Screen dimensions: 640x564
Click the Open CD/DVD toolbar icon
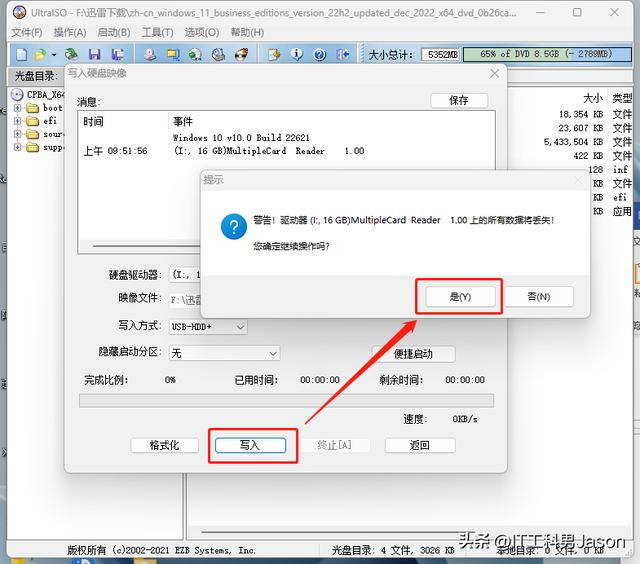(72, 54)
